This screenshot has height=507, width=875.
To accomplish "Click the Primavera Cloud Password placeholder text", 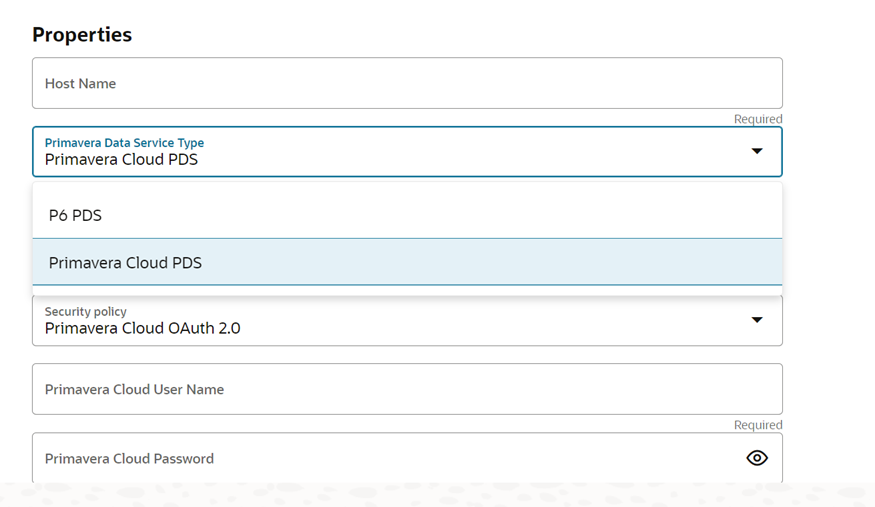I will pyautogui.click(x=129, y=459).
